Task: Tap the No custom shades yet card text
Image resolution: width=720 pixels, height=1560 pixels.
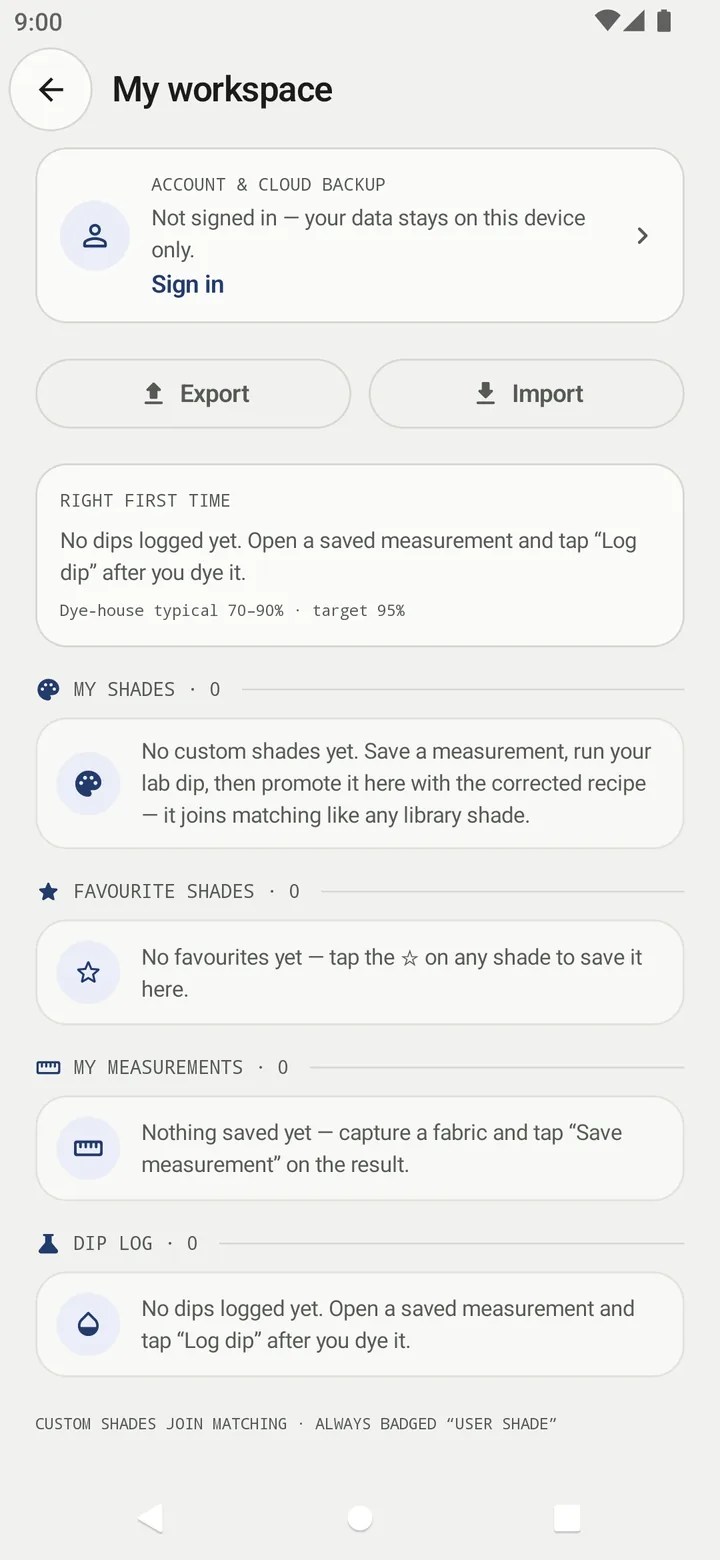Action: point(396,783)
